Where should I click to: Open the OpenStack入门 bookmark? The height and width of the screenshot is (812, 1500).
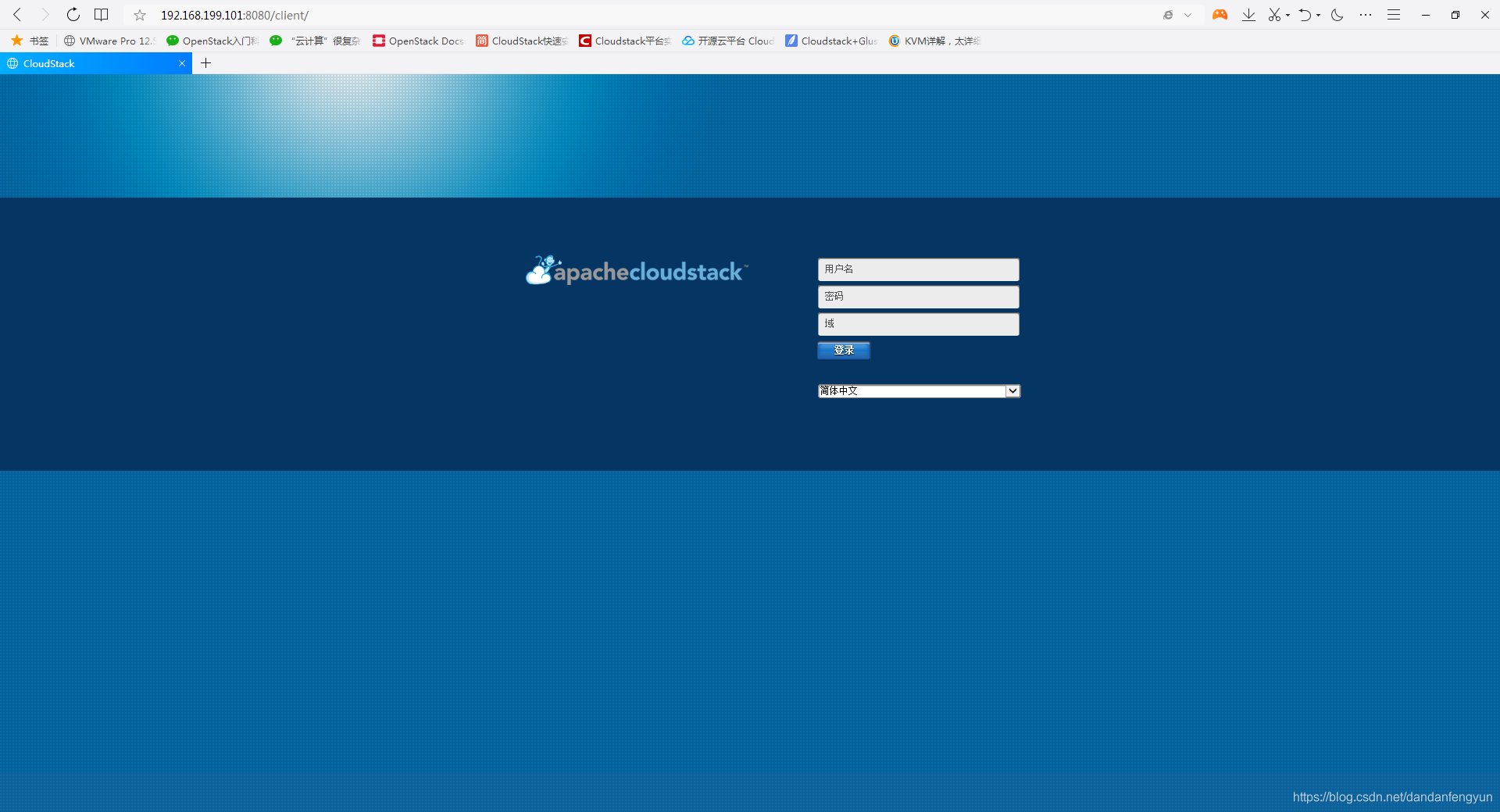(x=212, y=41)
